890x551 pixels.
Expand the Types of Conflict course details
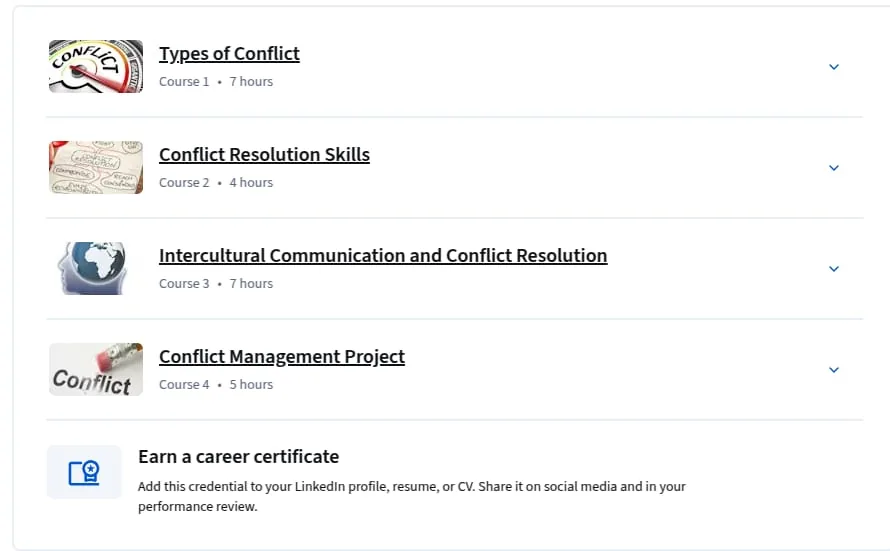click(x=834, y=67)
